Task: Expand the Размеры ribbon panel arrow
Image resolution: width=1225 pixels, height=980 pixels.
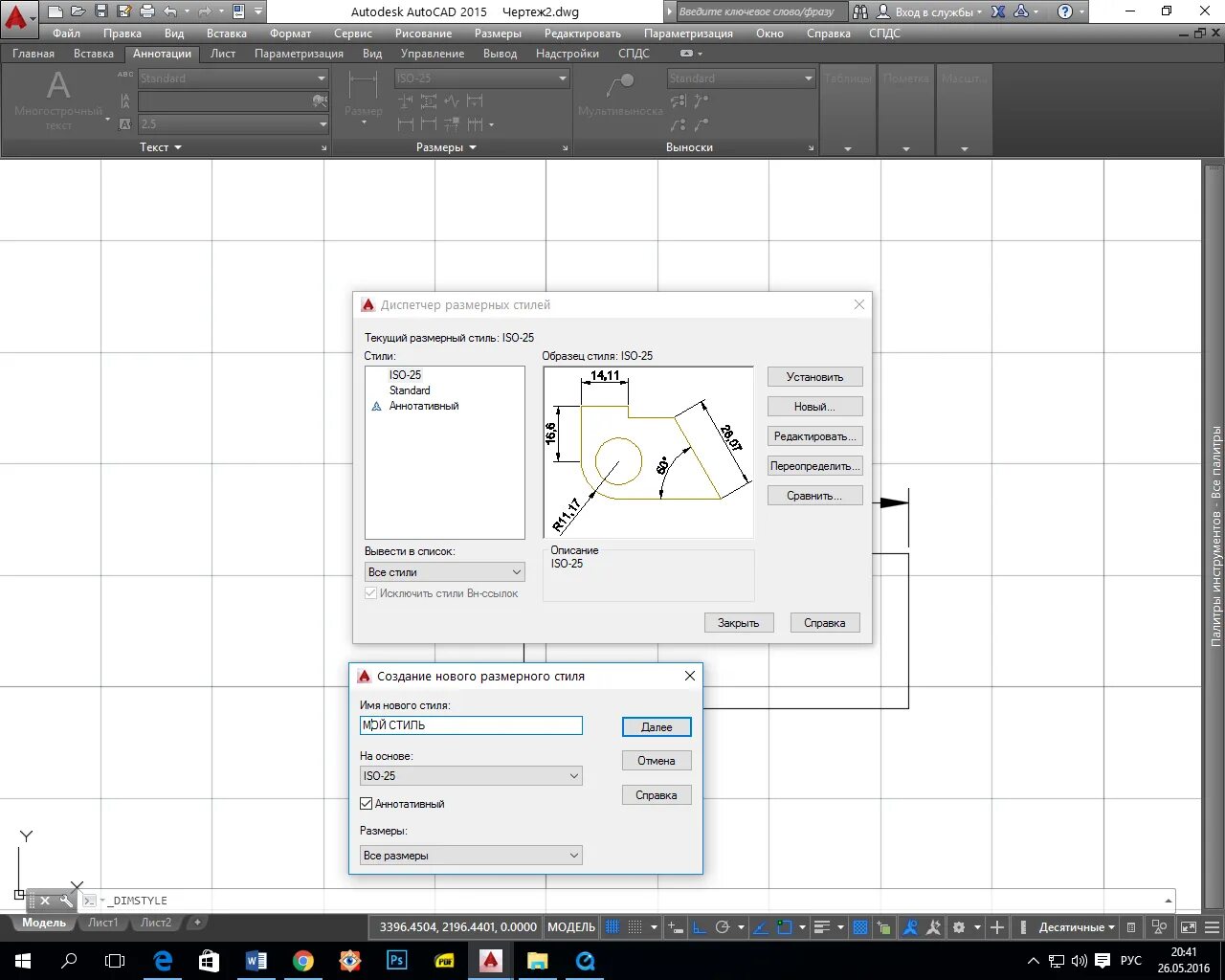Action: tap(473, 147)
